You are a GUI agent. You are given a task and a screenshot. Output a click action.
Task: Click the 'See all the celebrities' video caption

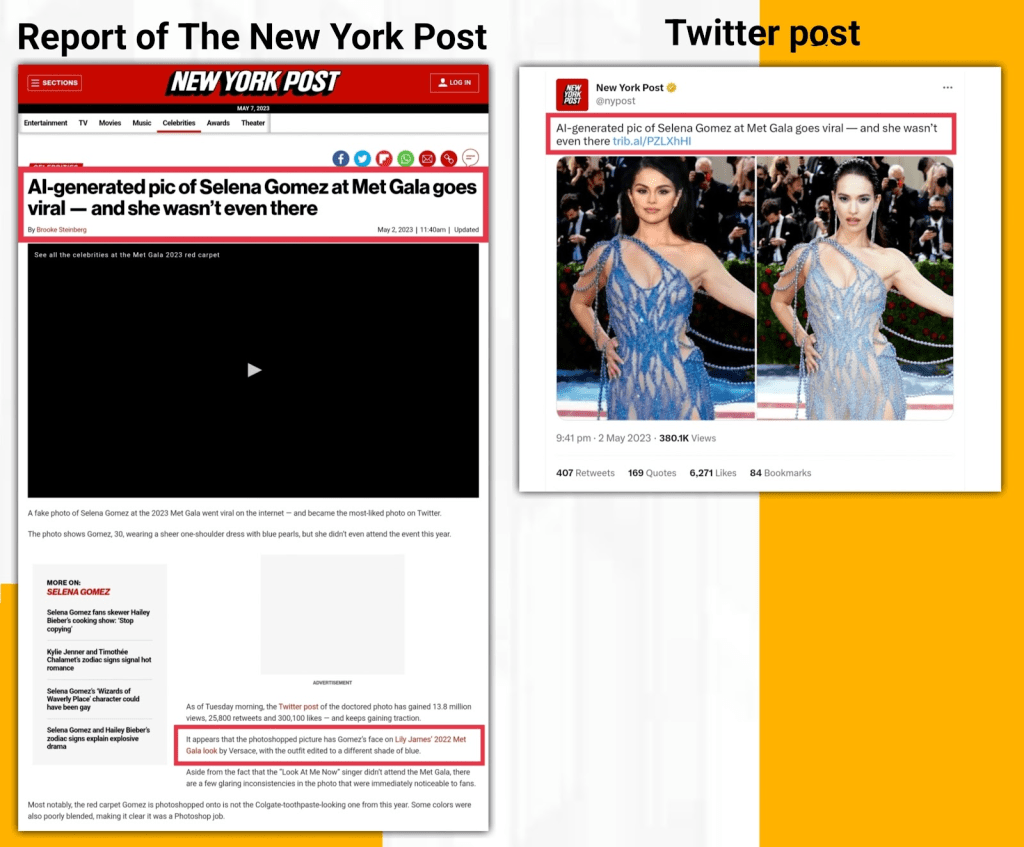[127, 255]
